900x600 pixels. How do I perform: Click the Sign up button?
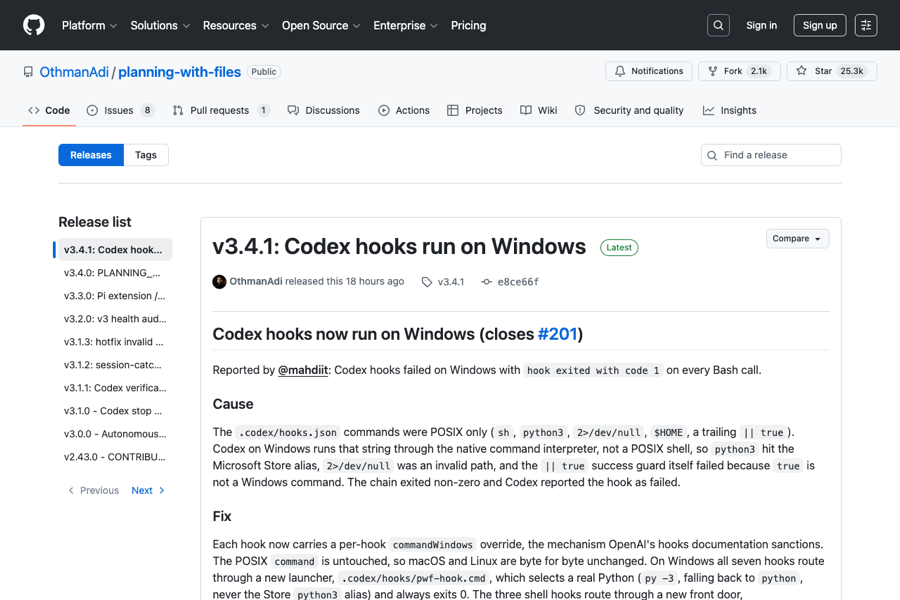(820, 25)
